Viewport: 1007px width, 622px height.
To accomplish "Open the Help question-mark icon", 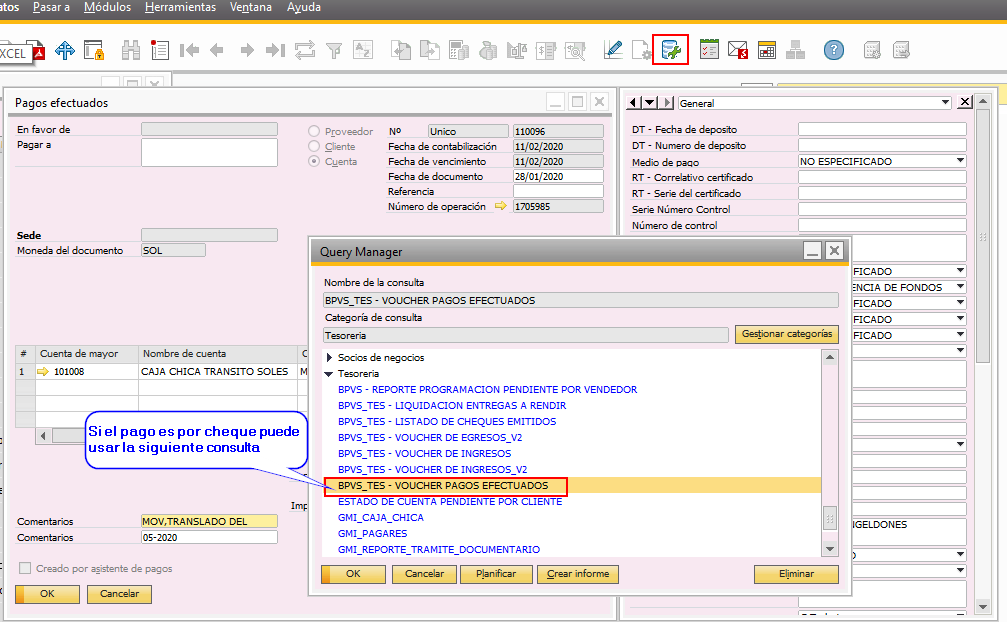I will point(834,50).
